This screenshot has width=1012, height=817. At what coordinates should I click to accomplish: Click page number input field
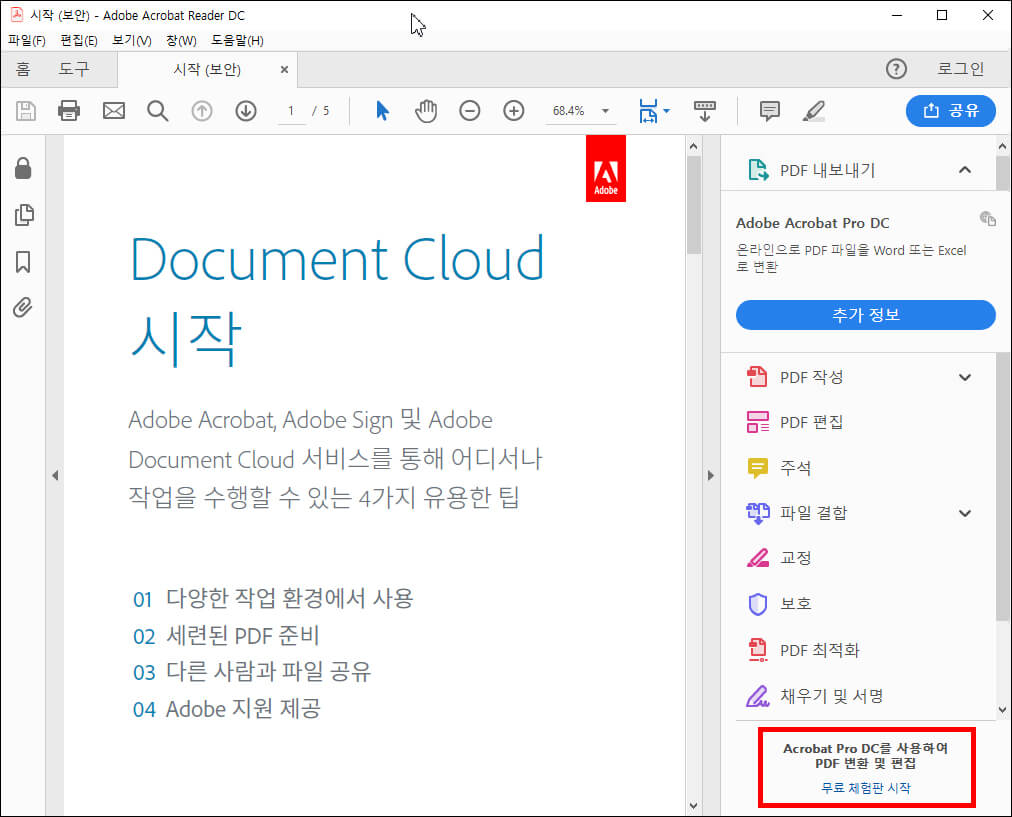(x=291, y=111)
